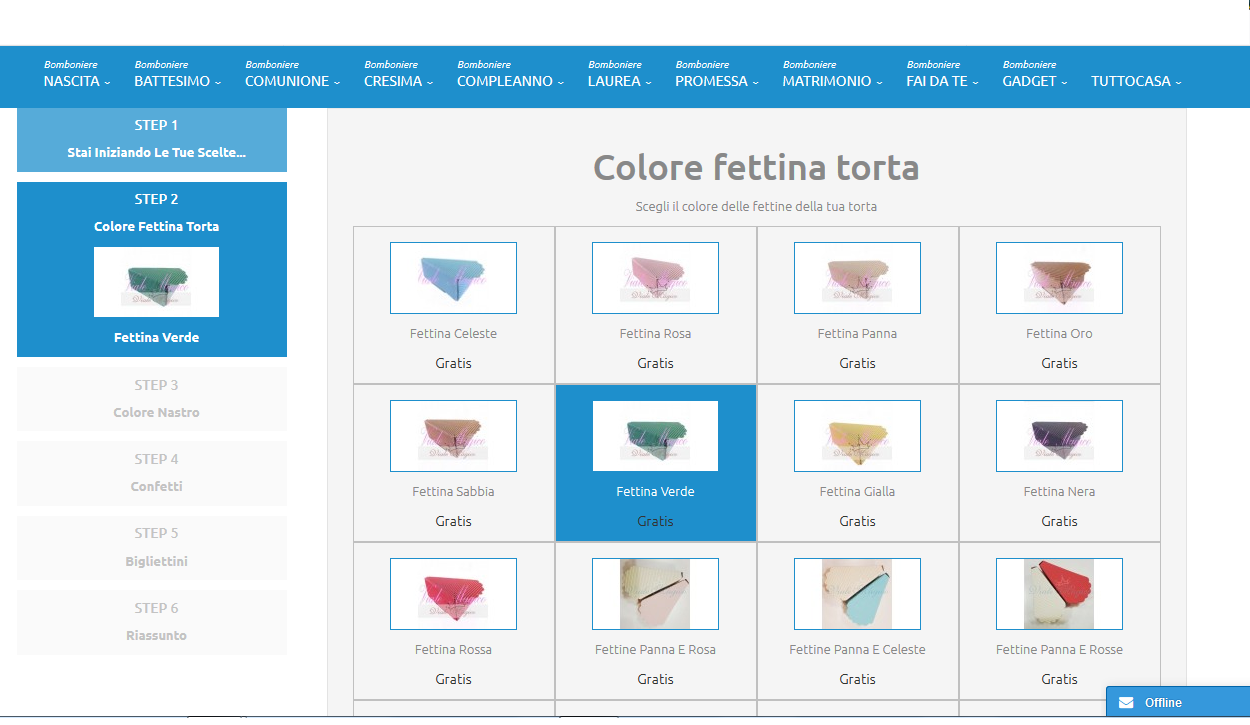Go back to Step 1 Stai Iniziando
Screen dimensions: 1250x725
(x=152, y=139)
